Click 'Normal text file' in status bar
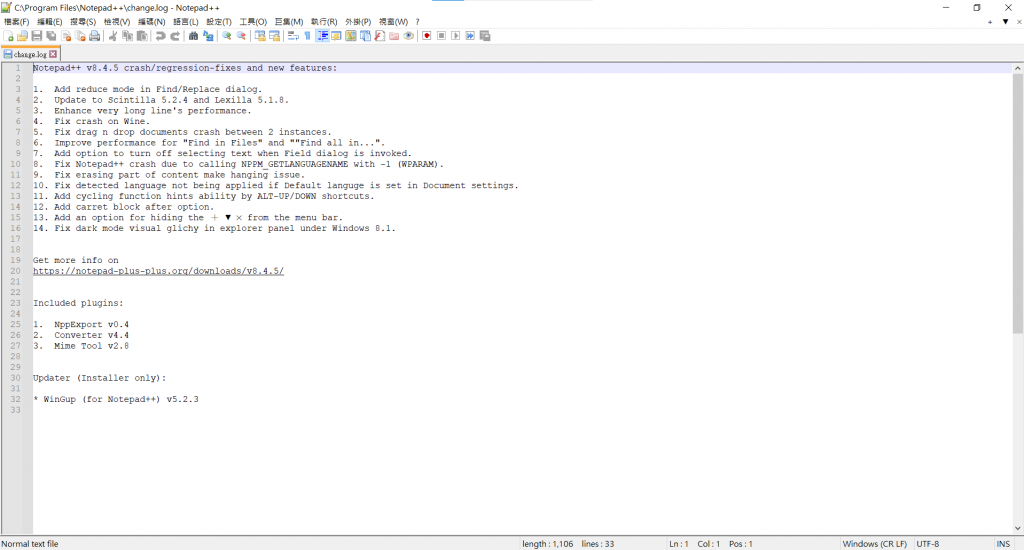 (30, 543)
